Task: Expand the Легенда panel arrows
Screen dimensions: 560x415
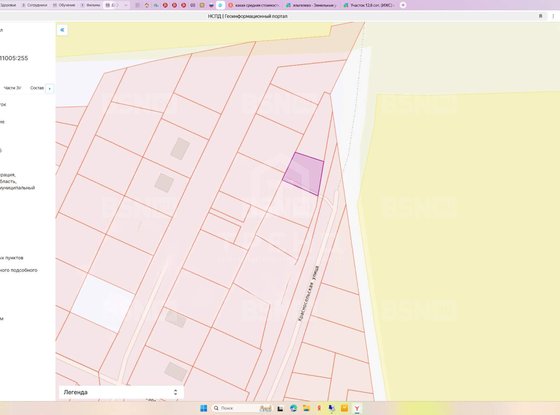Action: point(175,392)
